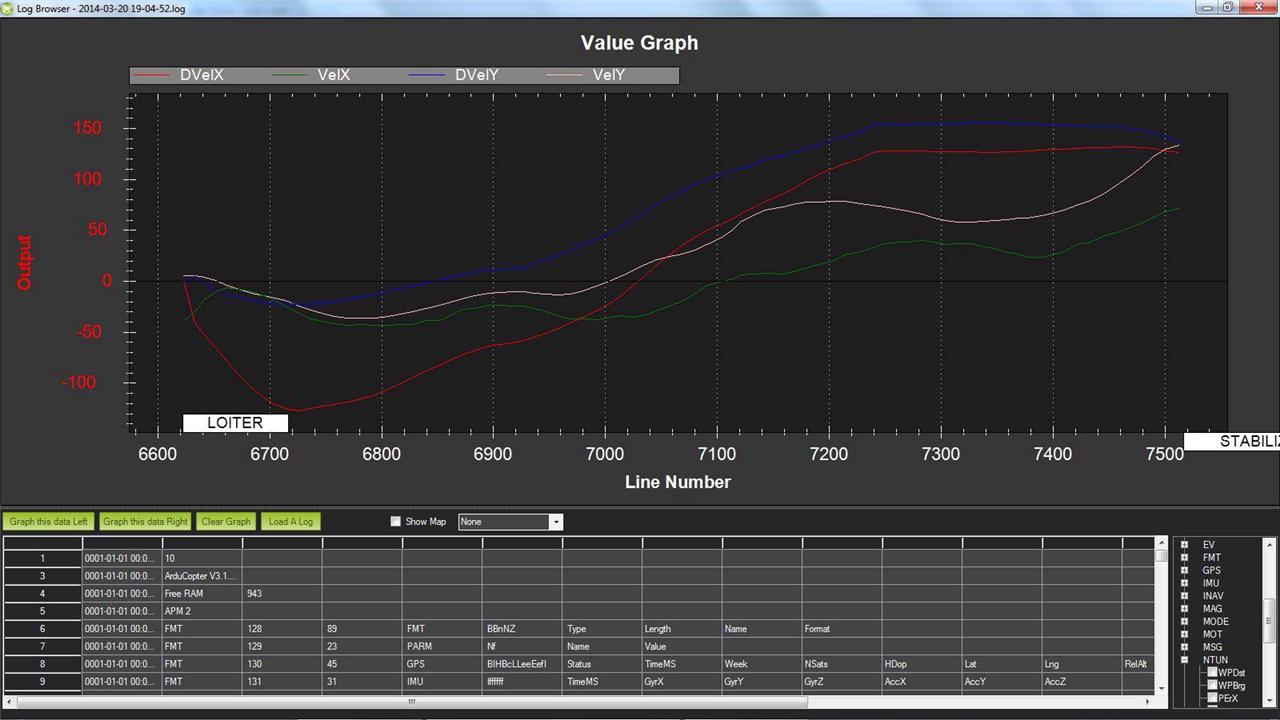Click Graph this data Left button
Image resolution: width=1280 pixels, height=720 pixels.
click(49, 522)
